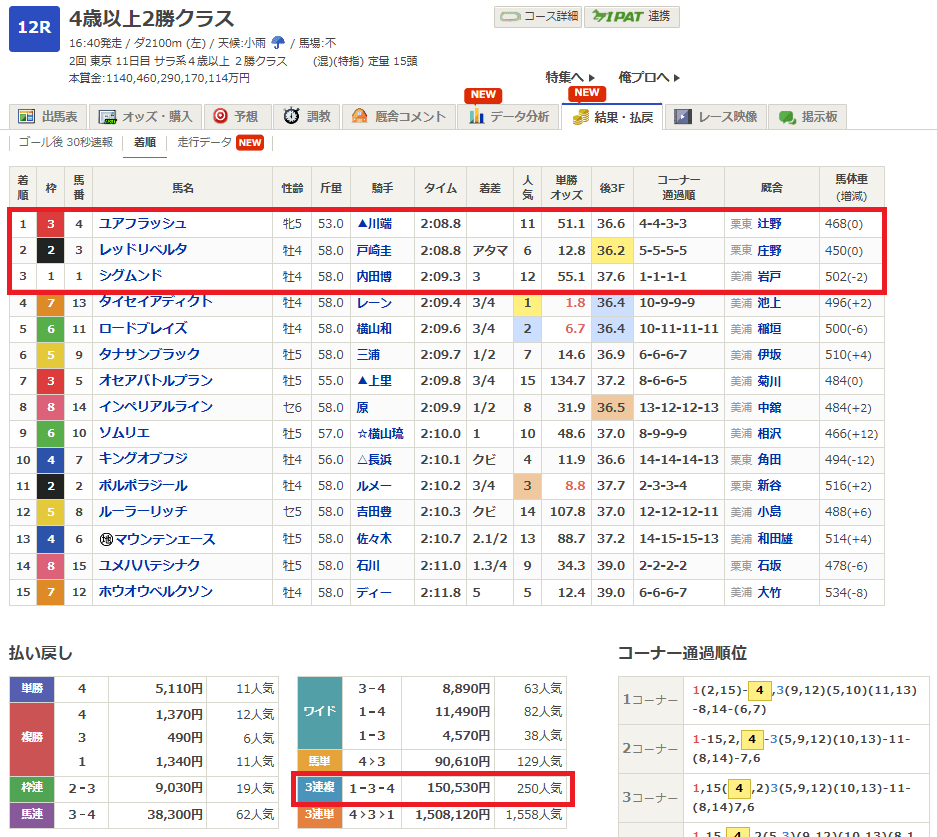
Task: Click the 調教 stopwatch icon
Action: click(x=291, y=117)
